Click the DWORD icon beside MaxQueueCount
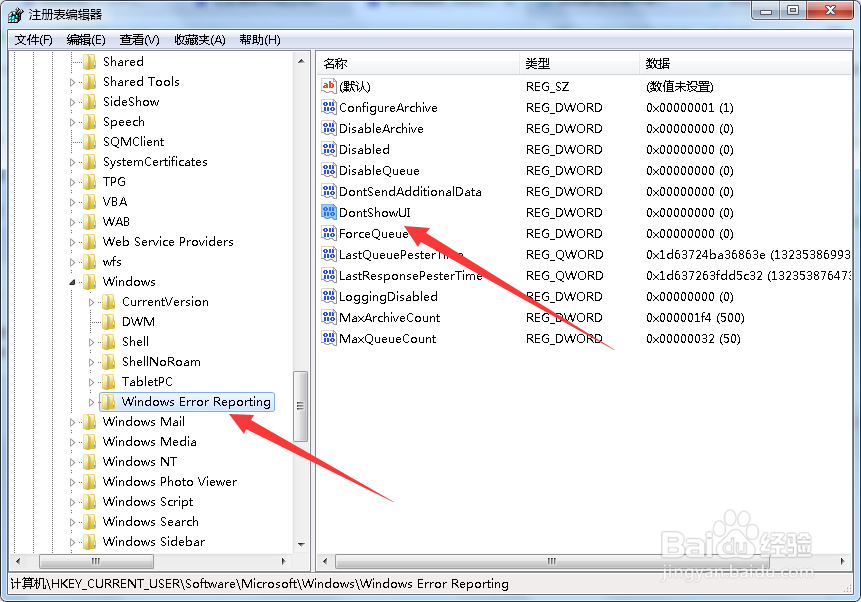 pyautogui.click(x=328, y=338)
